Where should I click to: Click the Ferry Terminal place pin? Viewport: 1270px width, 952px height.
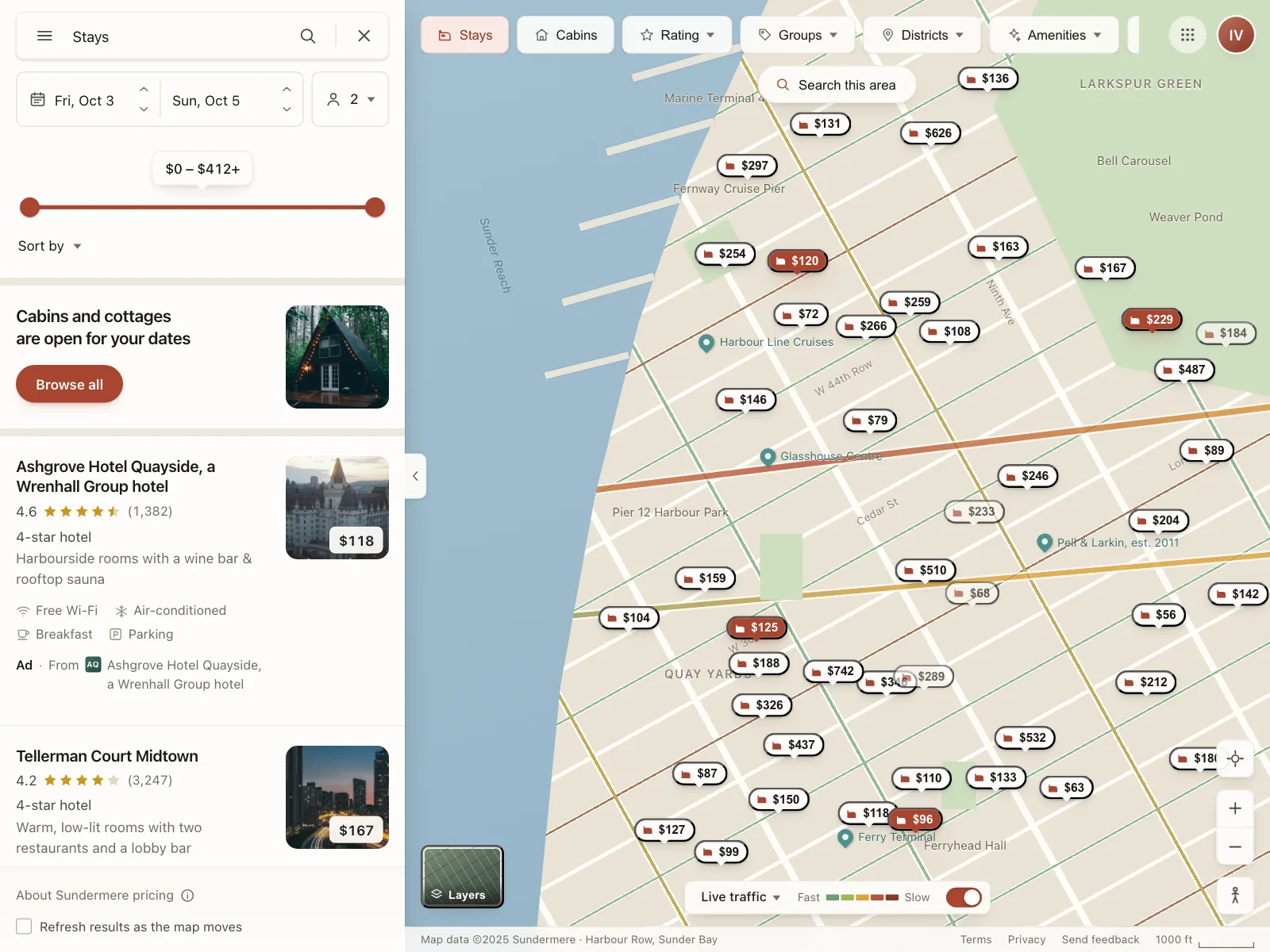[x=845, y=837]
